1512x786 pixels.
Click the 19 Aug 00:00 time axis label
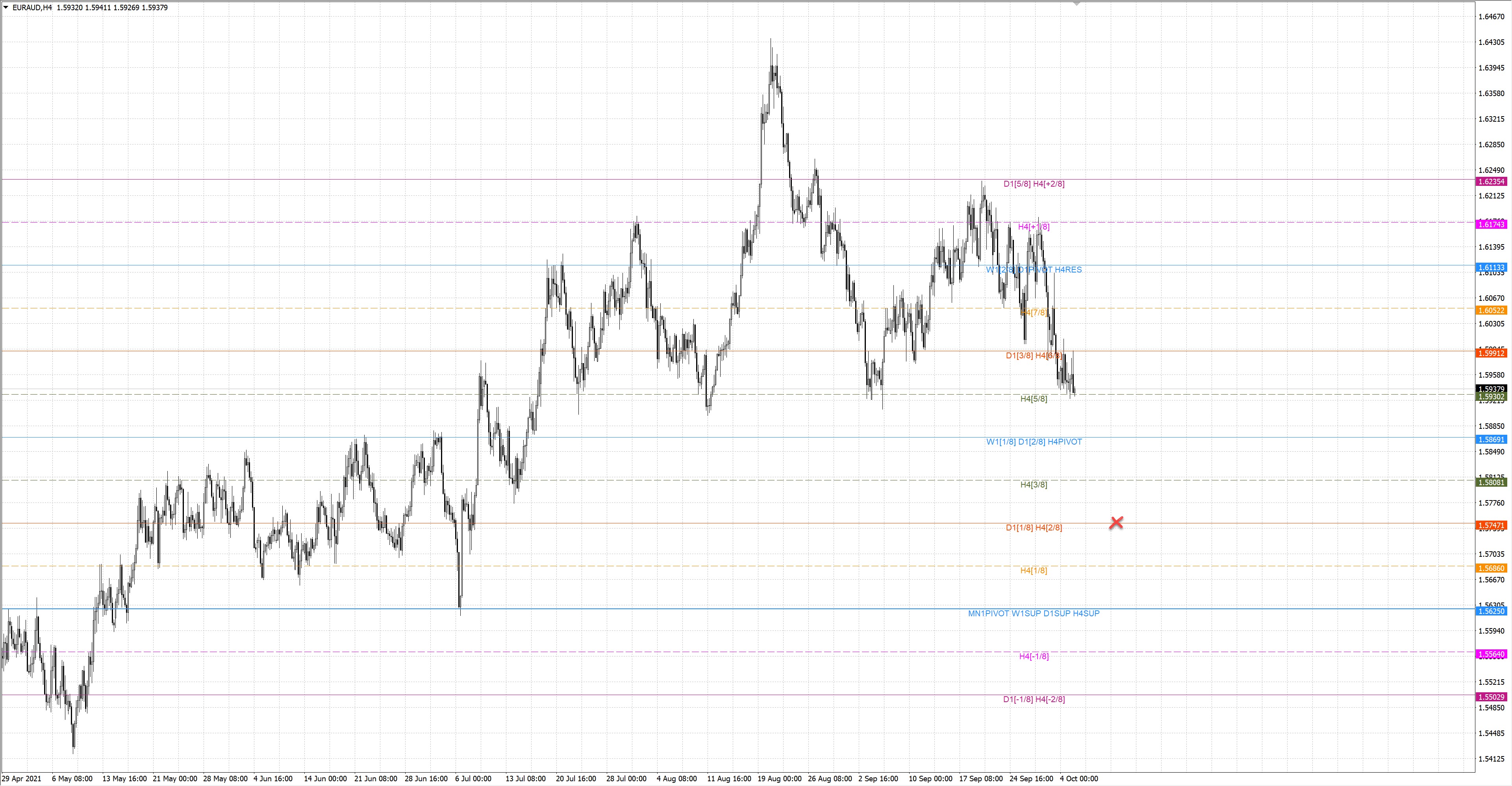point(779,779)
